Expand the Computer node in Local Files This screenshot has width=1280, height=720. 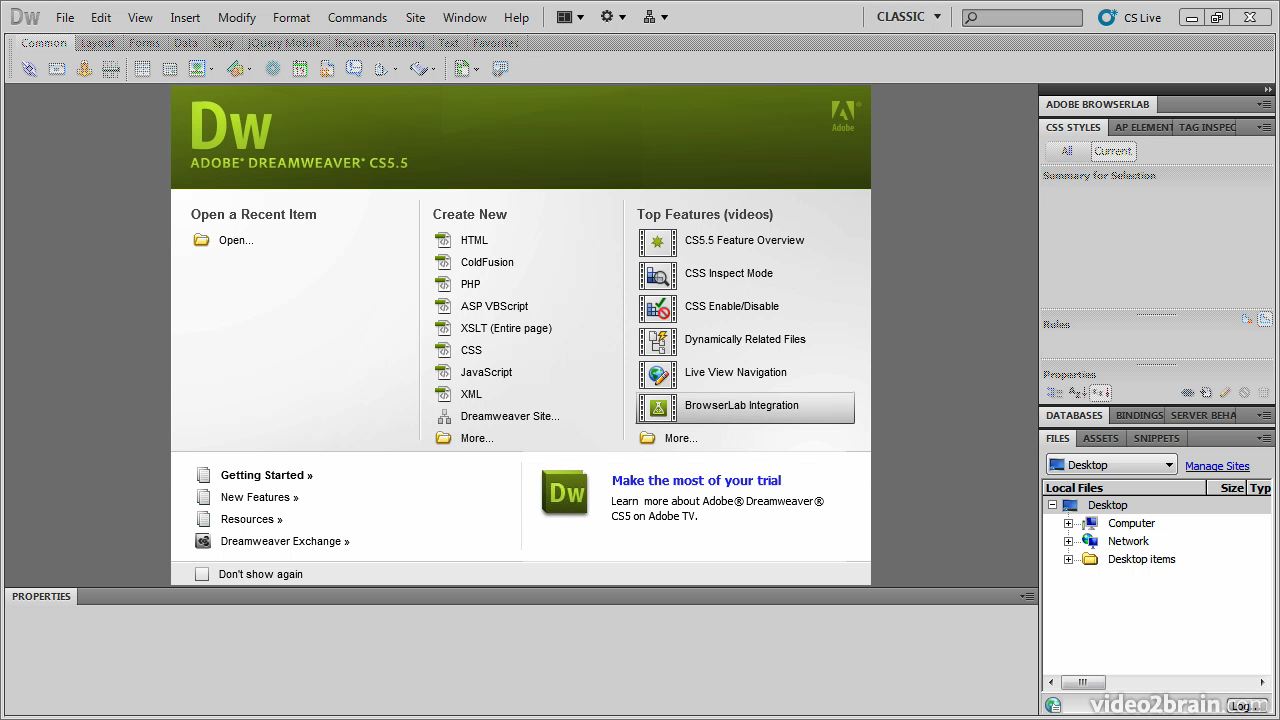pos(1068,522)
